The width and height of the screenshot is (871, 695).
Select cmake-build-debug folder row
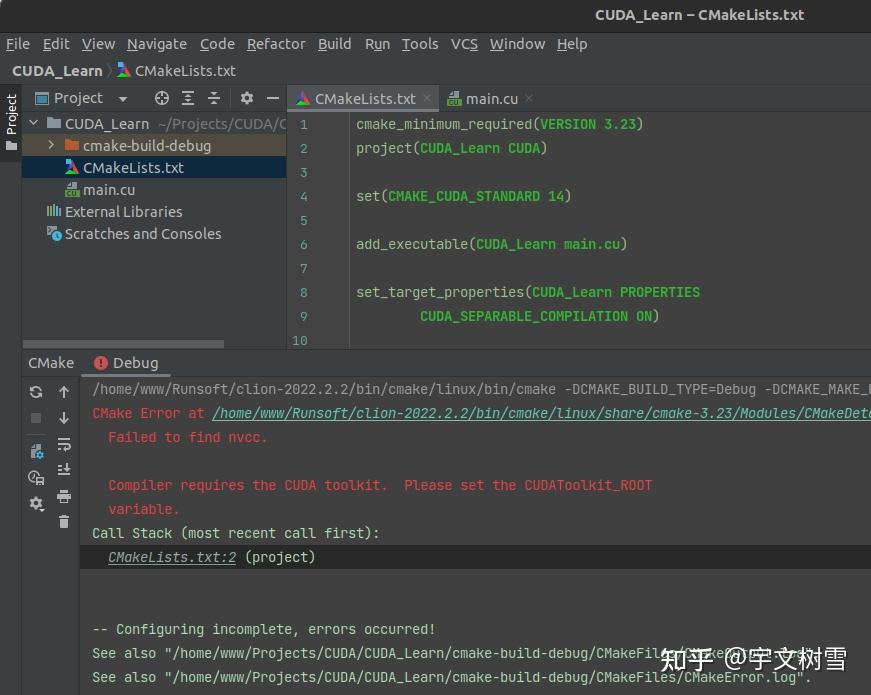tap(154, 145)
